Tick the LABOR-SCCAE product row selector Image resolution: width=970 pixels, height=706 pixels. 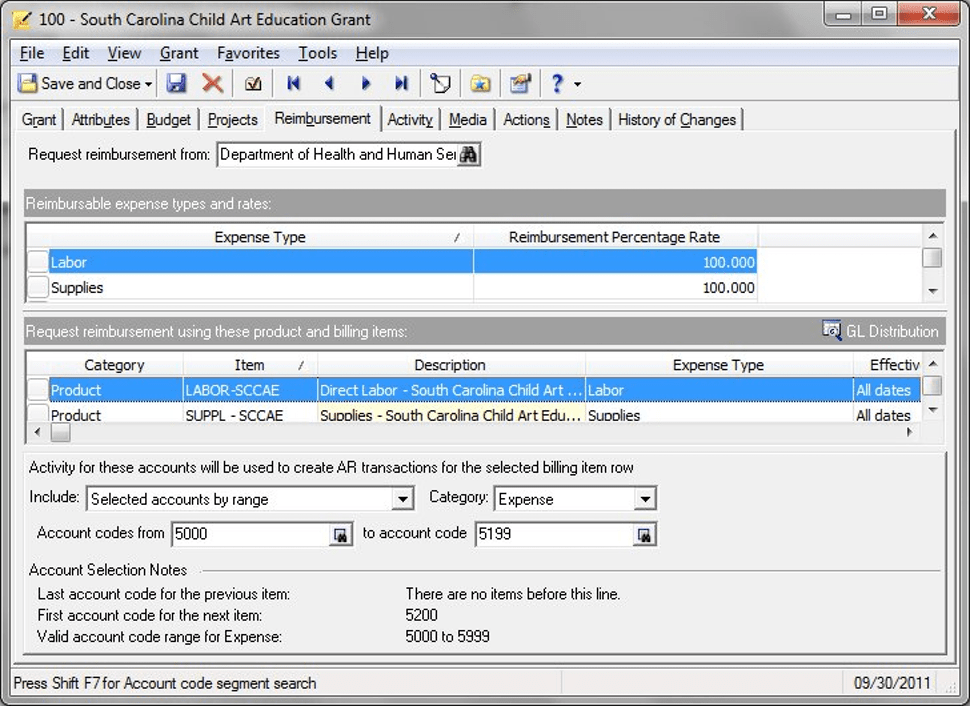pyautogui.click(x=37, y=390)
